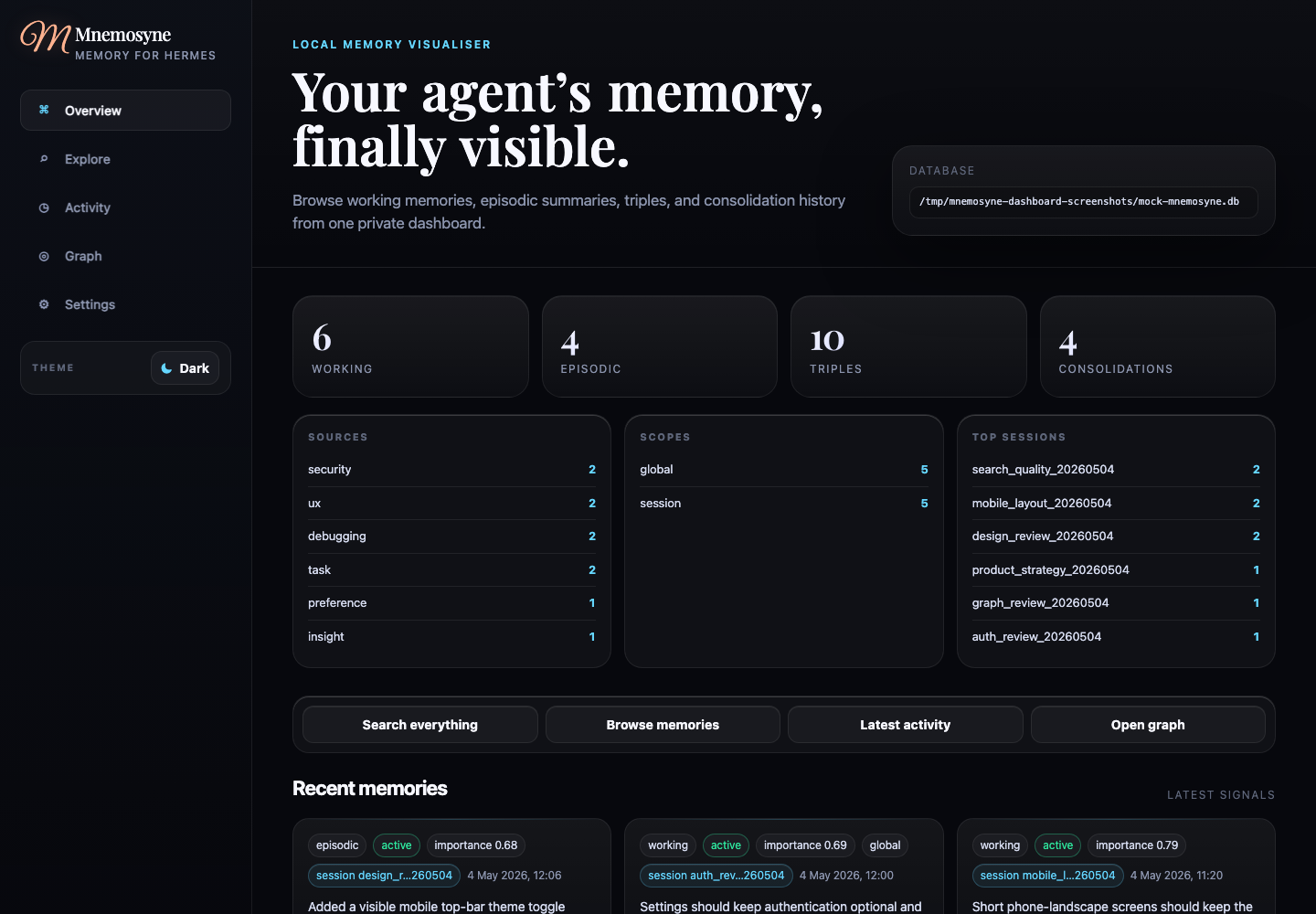Screen dimensions: 1316x914
Task: Open session auth_review_20260504
Action: coord(1116,636)
